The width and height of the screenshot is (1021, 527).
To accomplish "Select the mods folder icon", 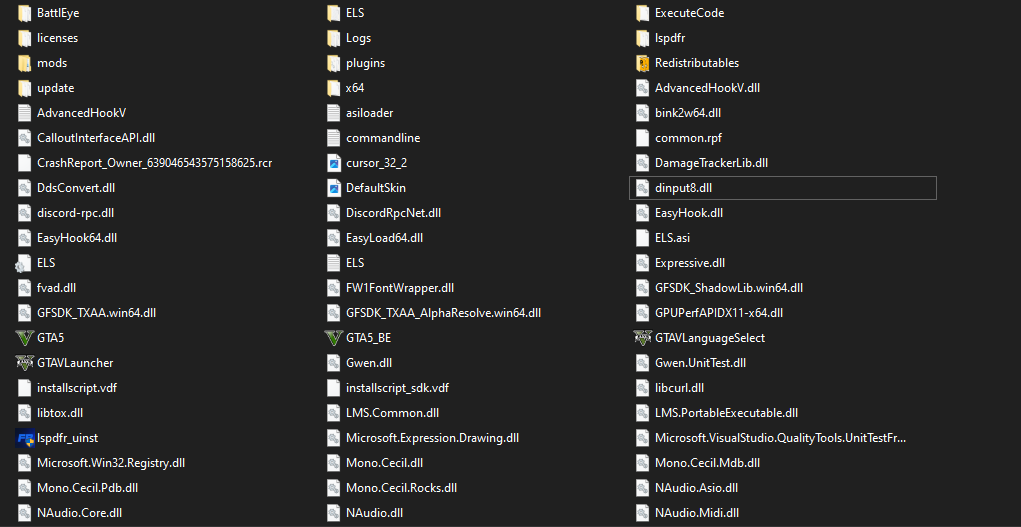I will click(24, 63).
